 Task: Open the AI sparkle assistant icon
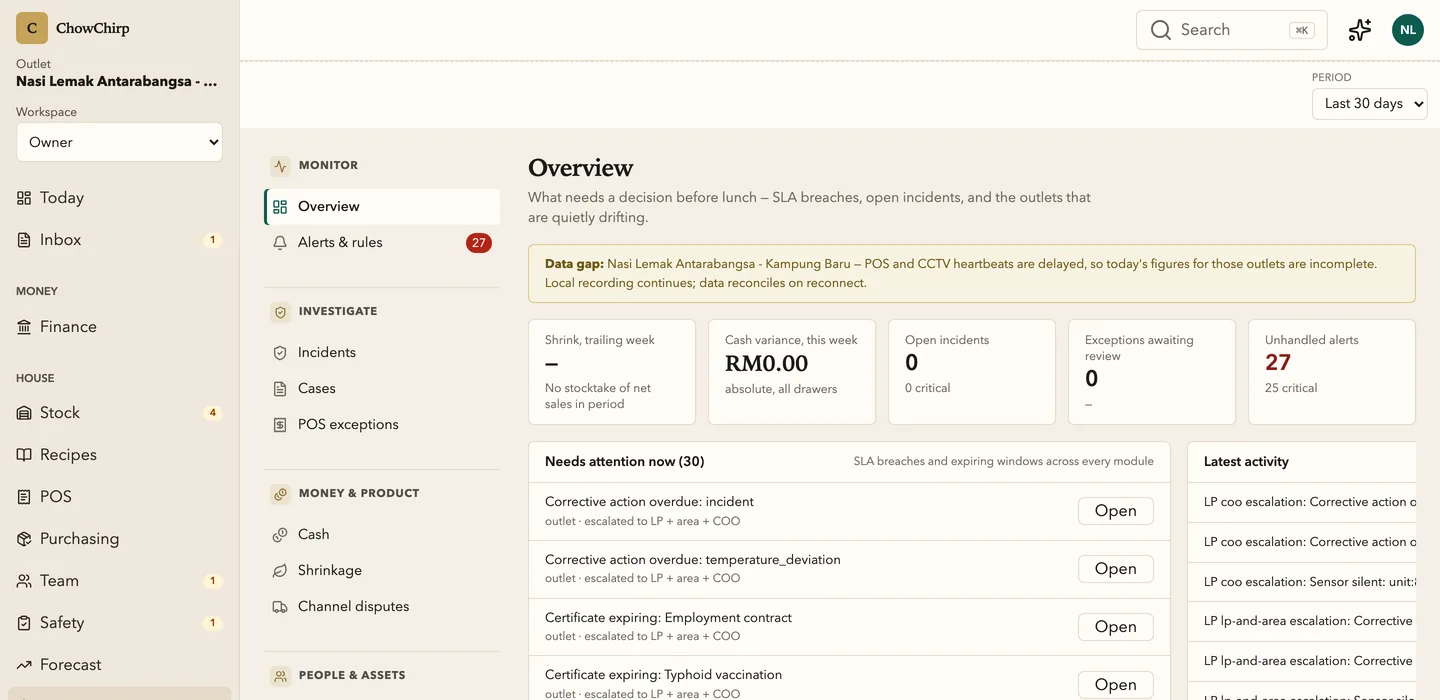coord(1360,30)
